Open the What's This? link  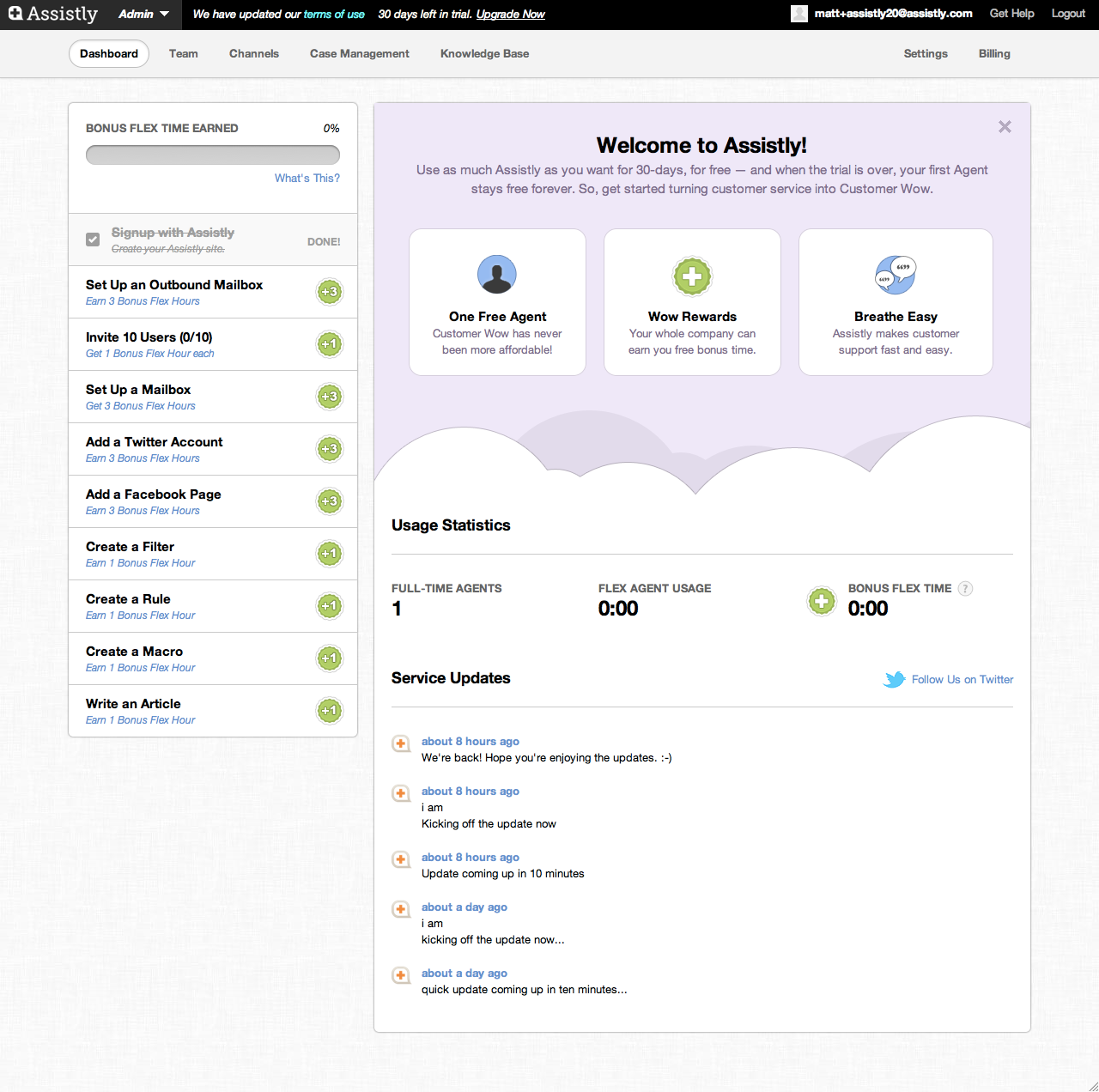click(x=307, y=179)
